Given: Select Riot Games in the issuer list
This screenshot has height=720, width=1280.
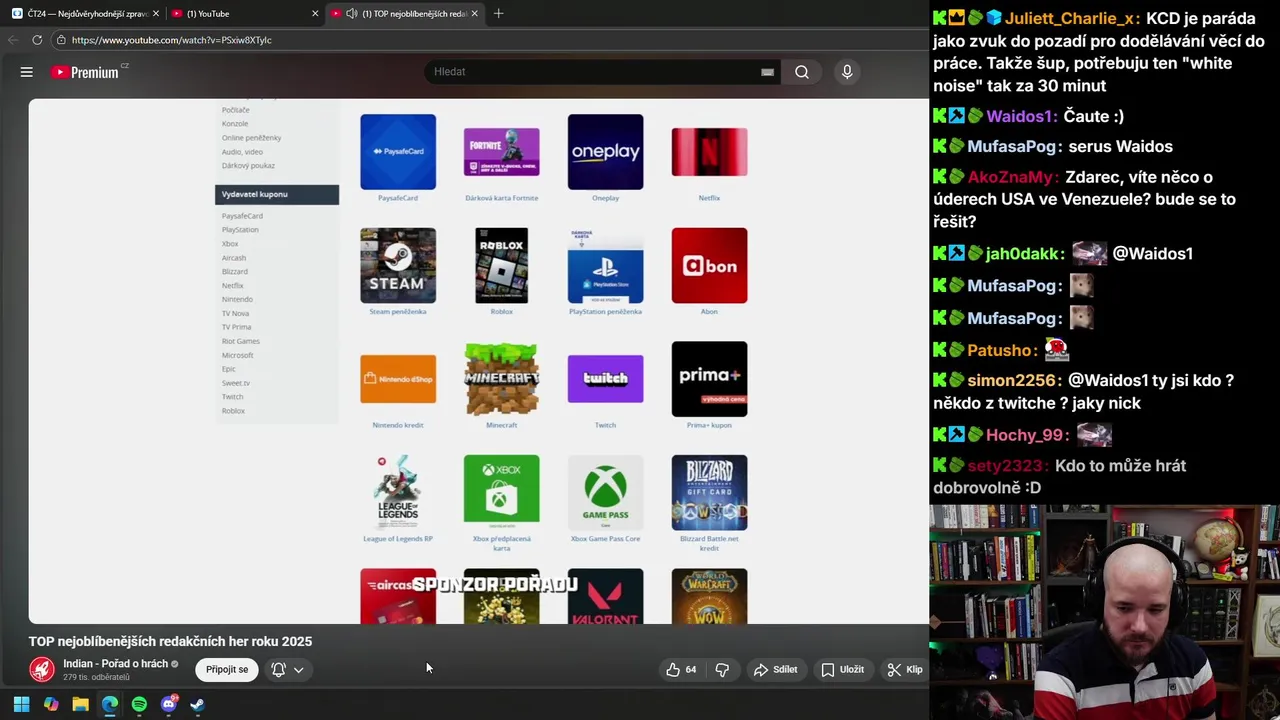Looking at the screenshot, I should click(241, 341).
